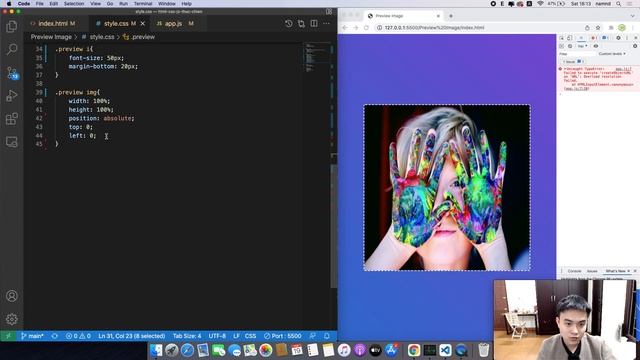Viewport: 640px width, 360px height.
Task: Open the Apple menu
Action: 9,4
